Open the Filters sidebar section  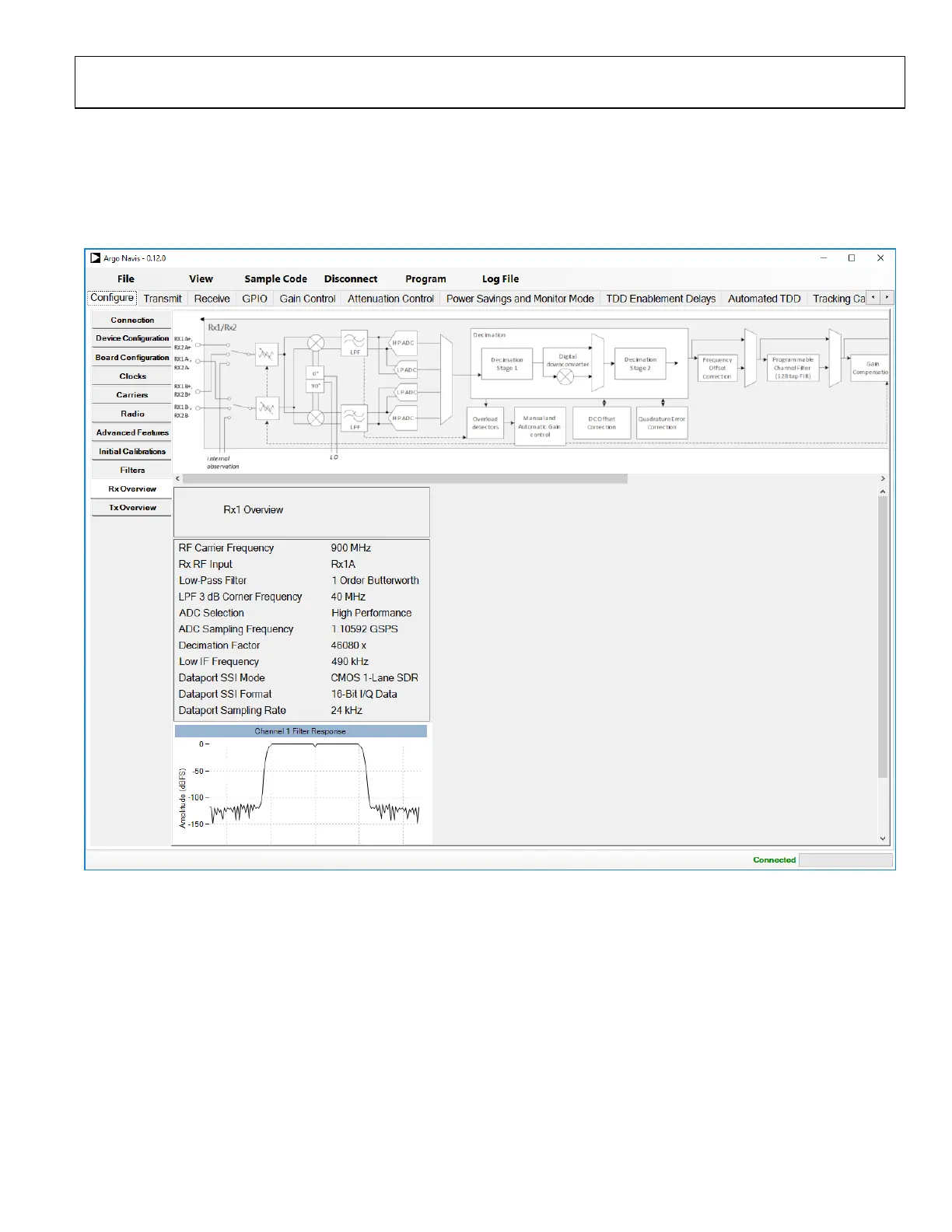(132, 471)
